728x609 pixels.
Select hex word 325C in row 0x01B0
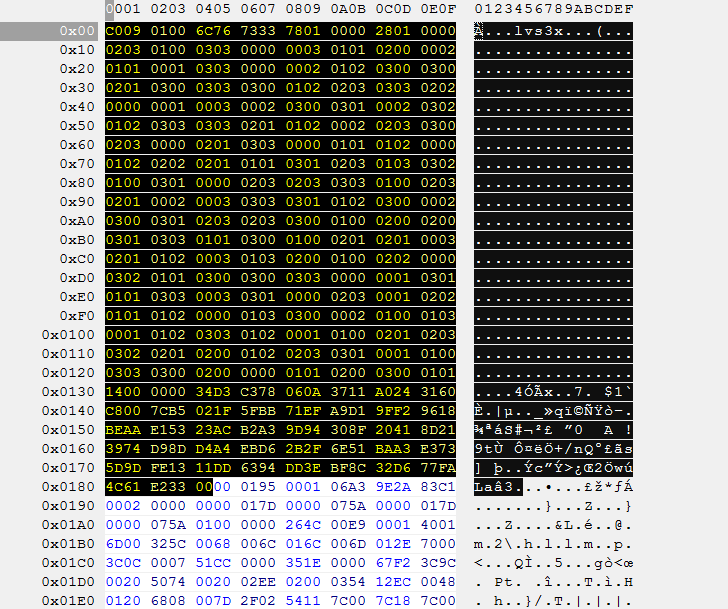[168, 544]
